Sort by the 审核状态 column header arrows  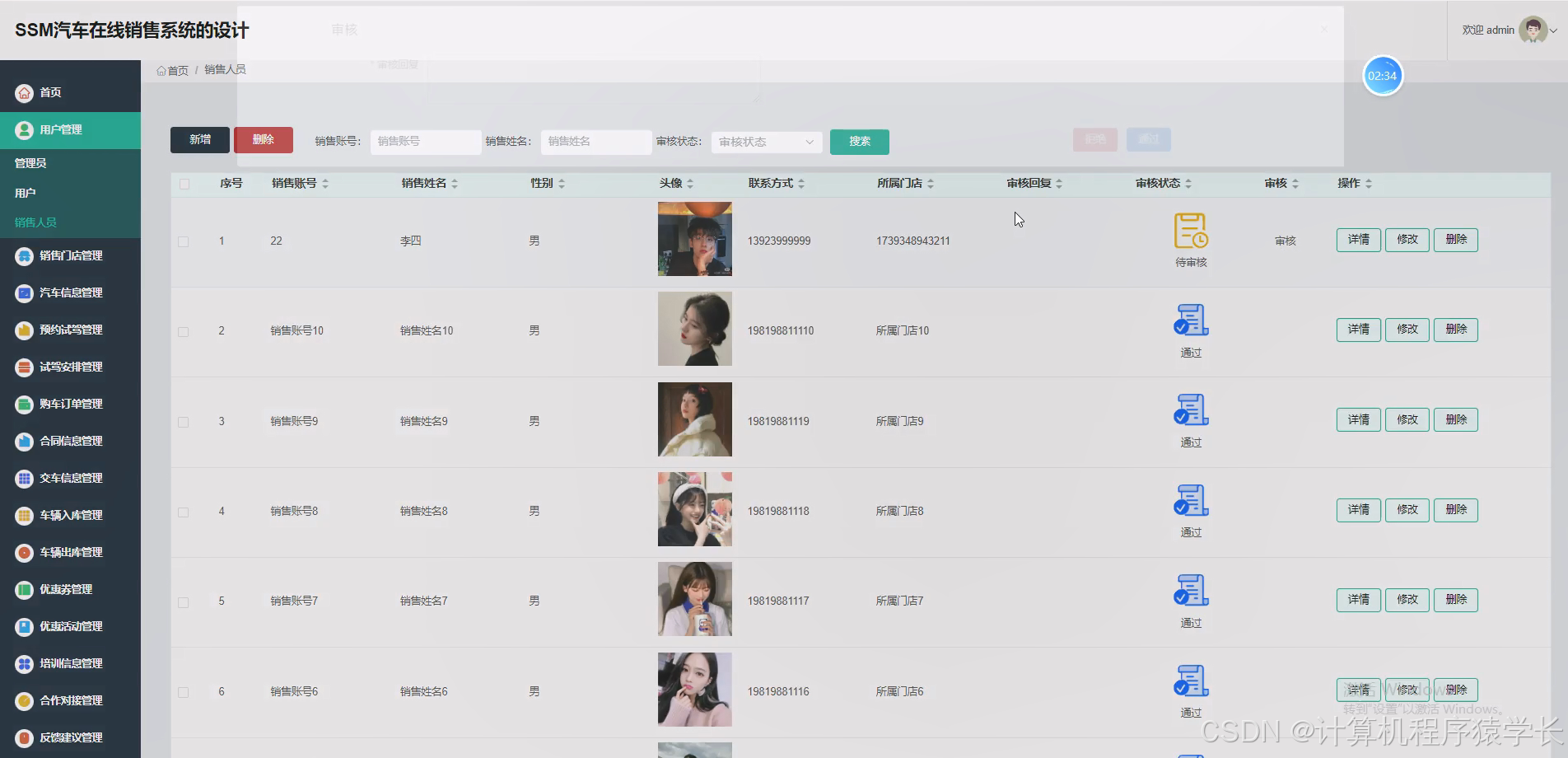(1188, 184)
